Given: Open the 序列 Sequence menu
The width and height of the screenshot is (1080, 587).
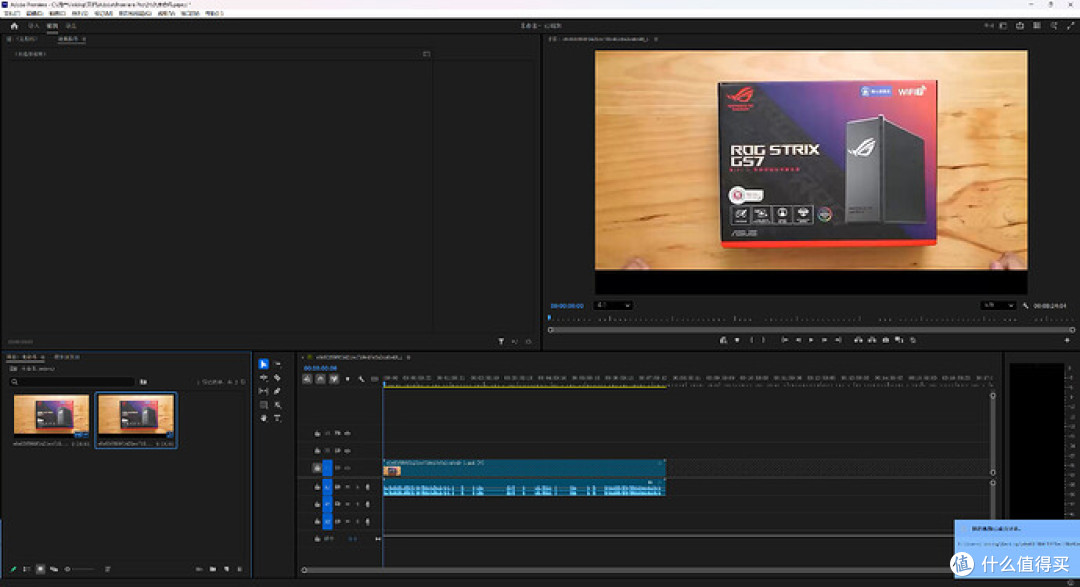Looking at the screenshot, I should point(80,13).
